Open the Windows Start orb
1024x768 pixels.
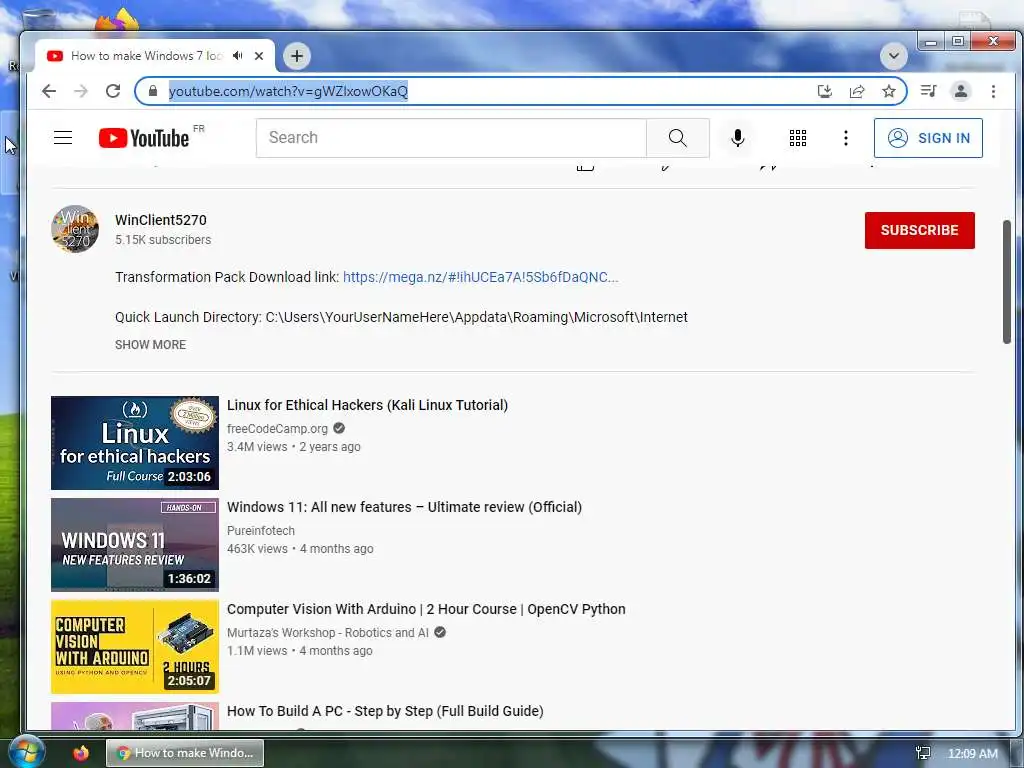tap(26, 752)
